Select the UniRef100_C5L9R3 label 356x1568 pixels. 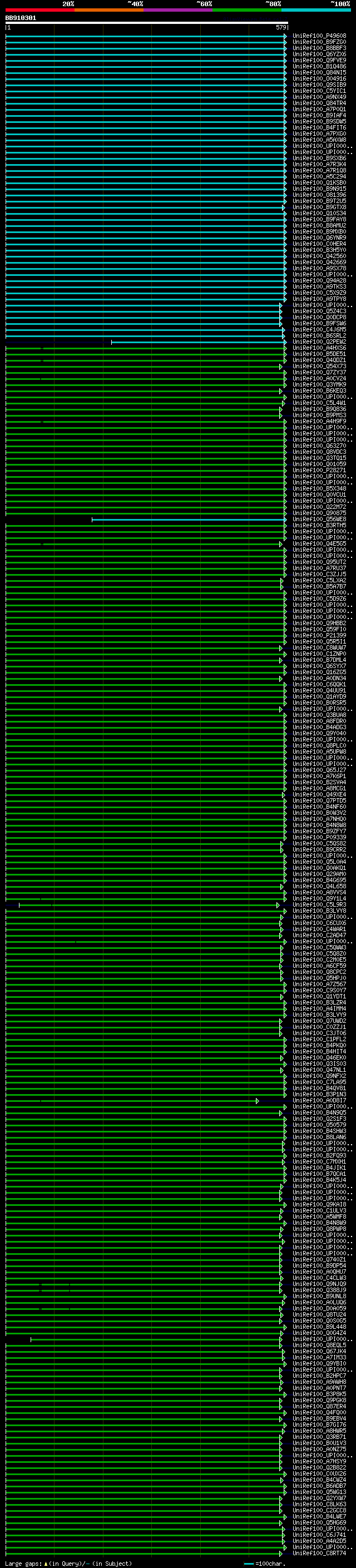319,905
